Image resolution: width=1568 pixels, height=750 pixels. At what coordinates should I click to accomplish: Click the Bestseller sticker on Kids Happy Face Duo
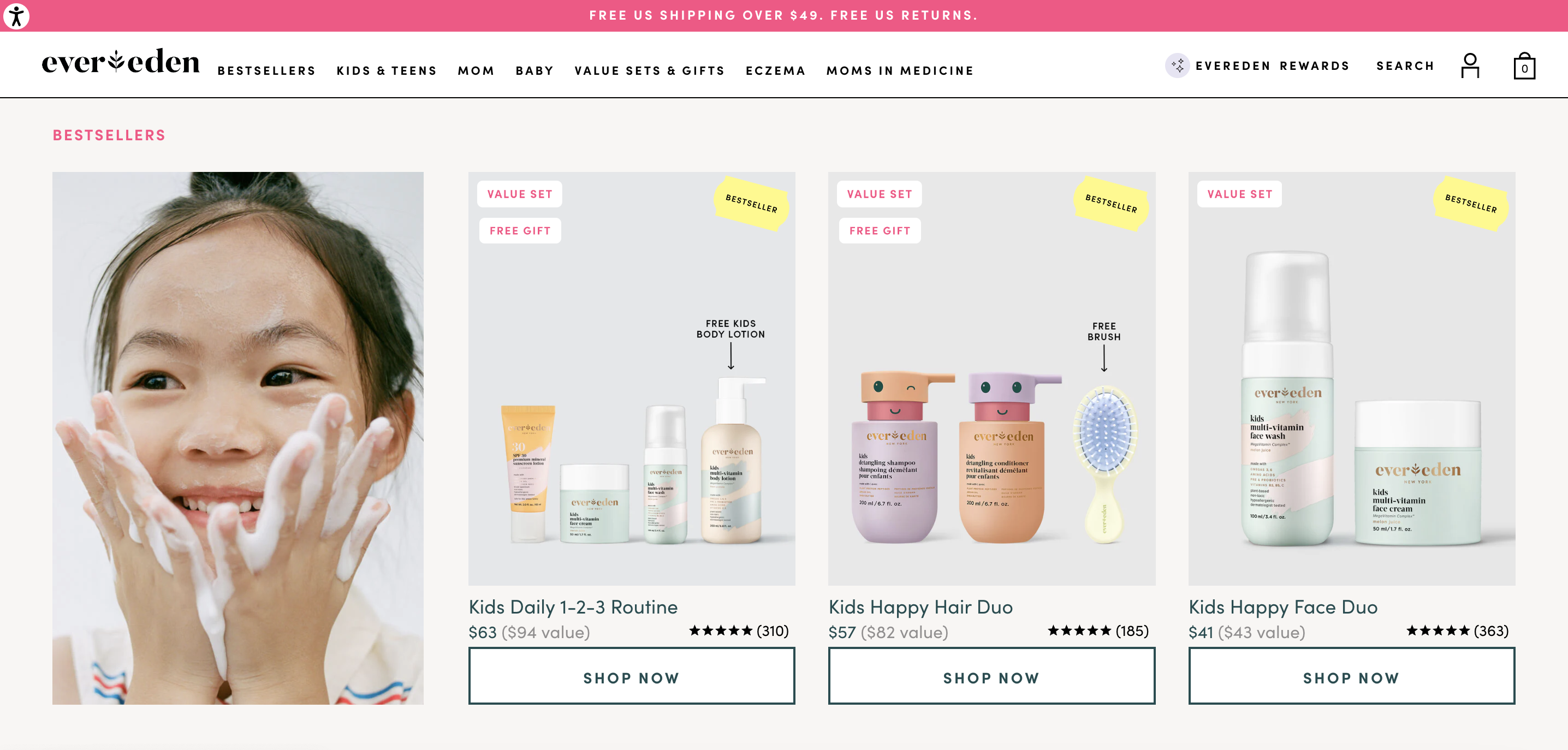(1471, 203)
